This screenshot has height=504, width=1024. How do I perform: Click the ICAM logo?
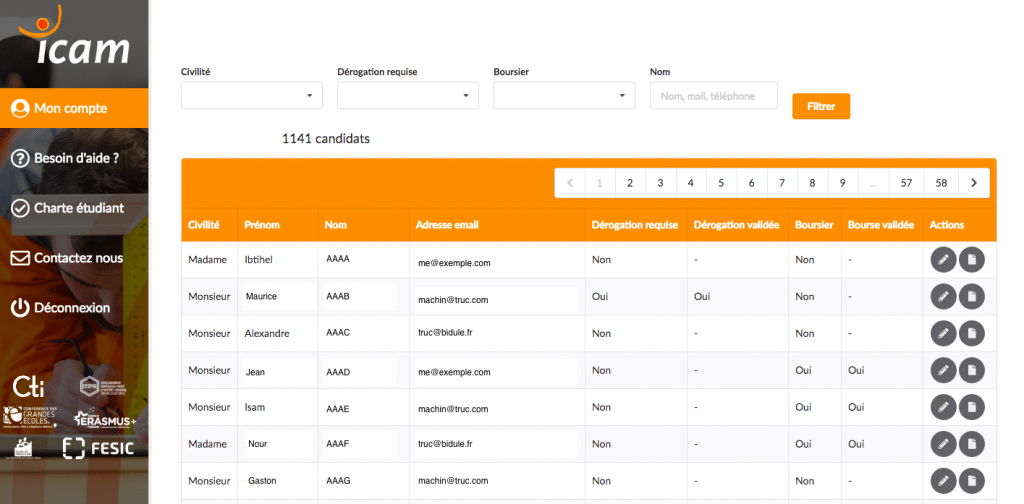tap(73, 40)
